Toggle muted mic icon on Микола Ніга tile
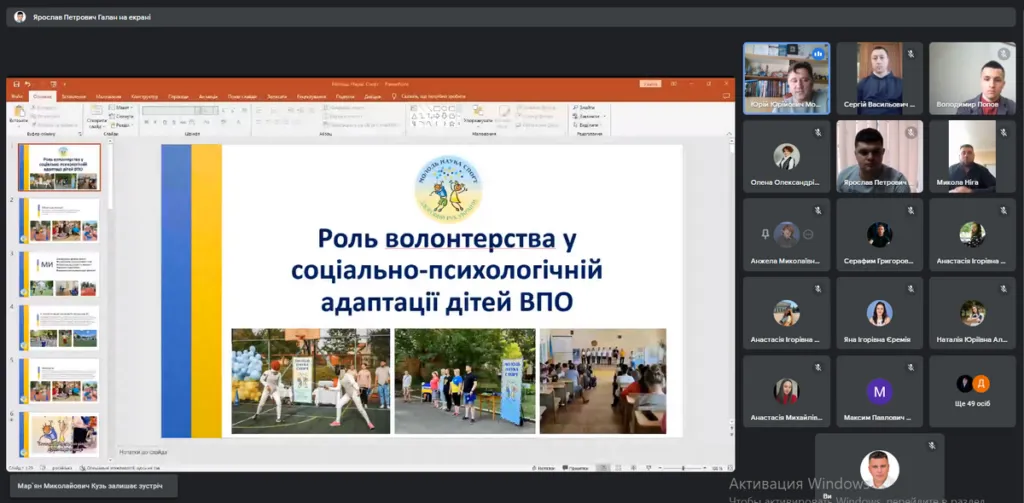This screenshot has height=503, width=1024. click(x=1003, y=131)
